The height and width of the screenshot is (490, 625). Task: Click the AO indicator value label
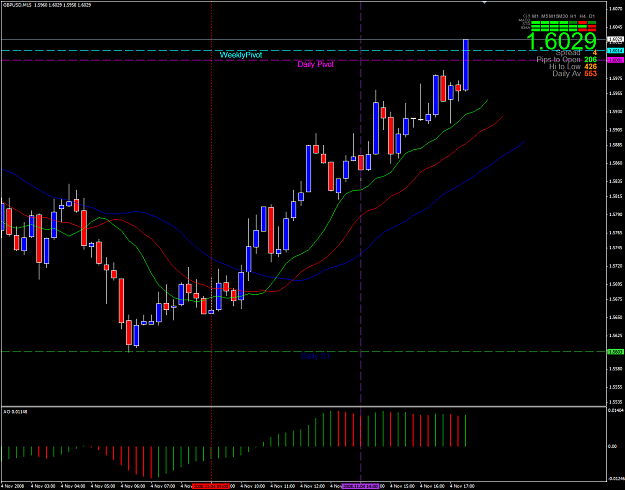click(15, 411)
